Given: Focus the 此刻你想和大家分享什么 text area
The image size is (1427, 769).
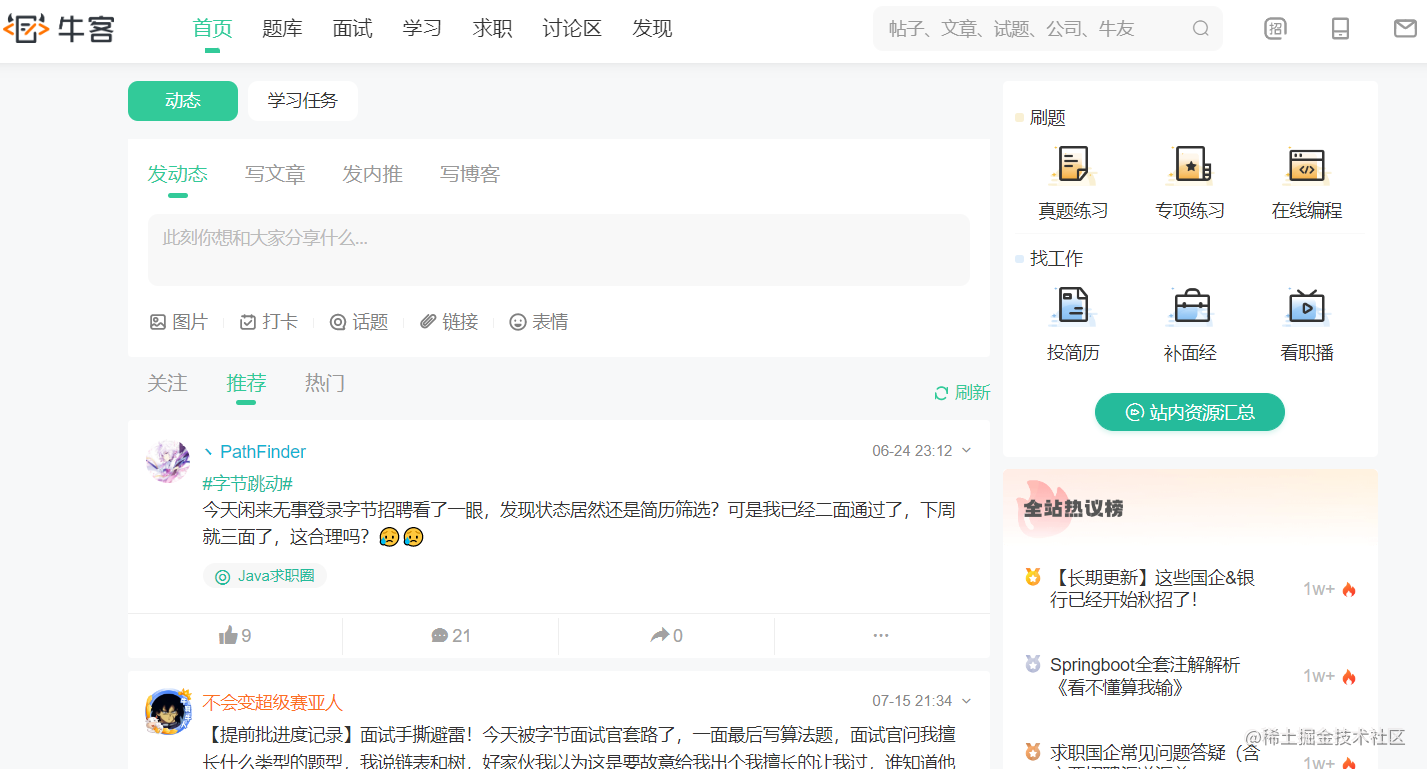Looking at the screenshot, I should point(559,250).
